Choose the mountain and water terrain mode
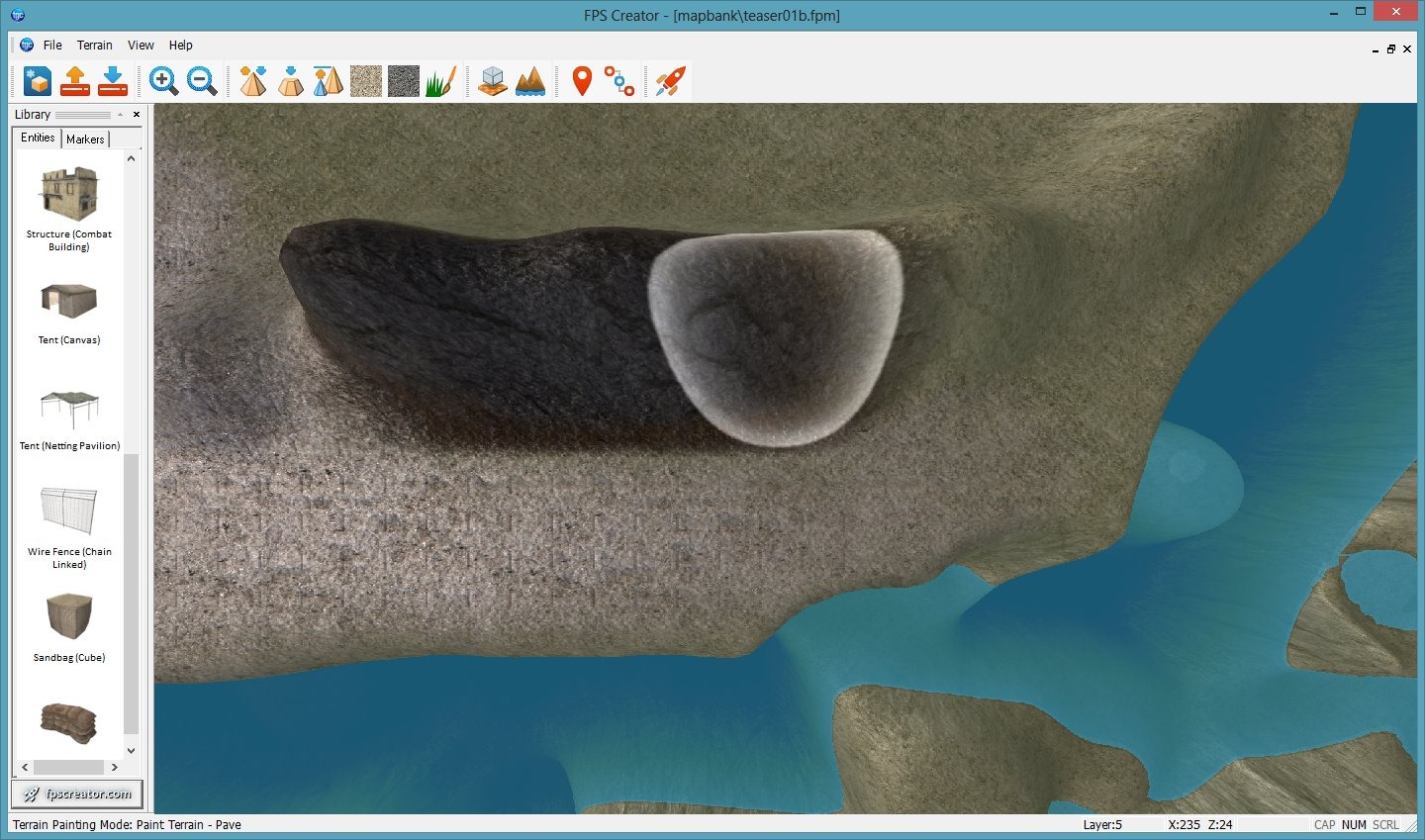This screenshot has width=1425, height=840. click(530, 81)
